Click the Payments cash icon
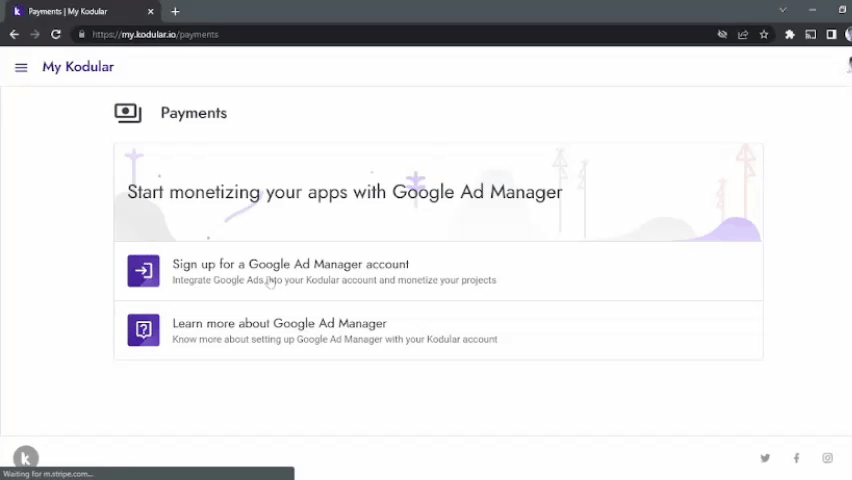Image resolution: width=852 pixels, height=480 pixels. [x=128, y=113]
